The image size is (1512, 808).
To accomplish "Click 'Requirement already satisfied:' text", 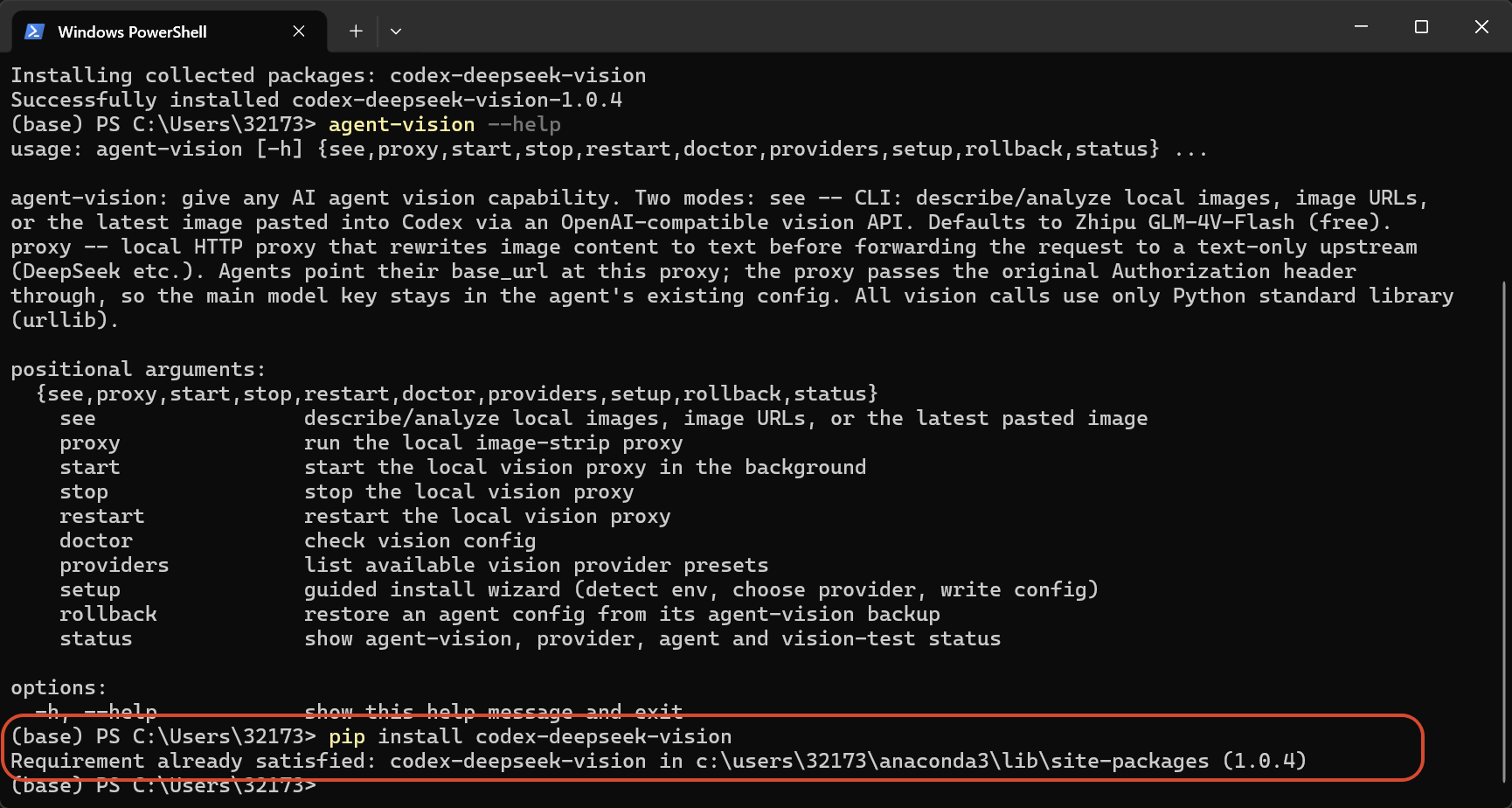I will (194, 761).
